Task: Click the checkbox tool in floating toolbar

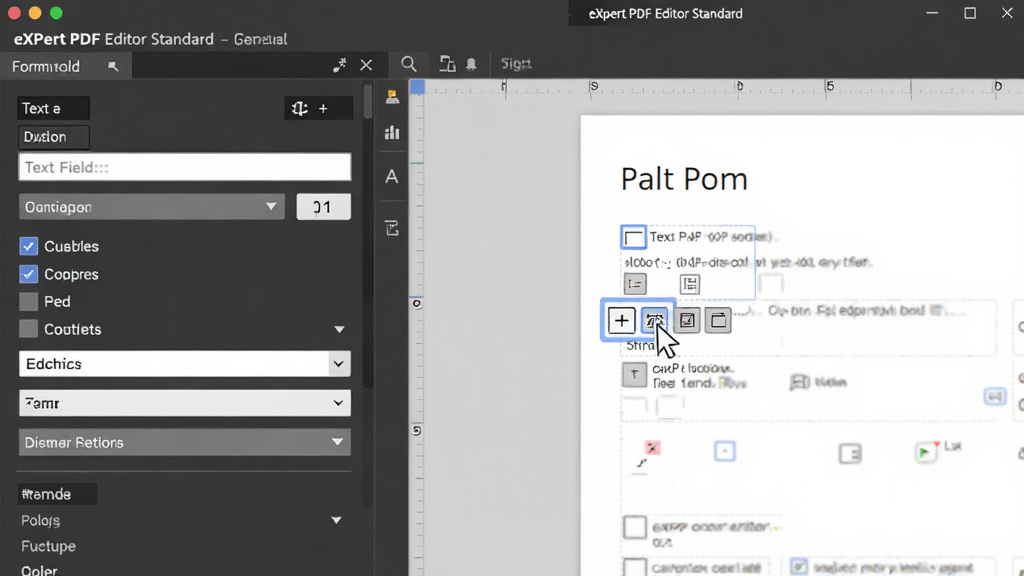Action: (x=686, y=321)
